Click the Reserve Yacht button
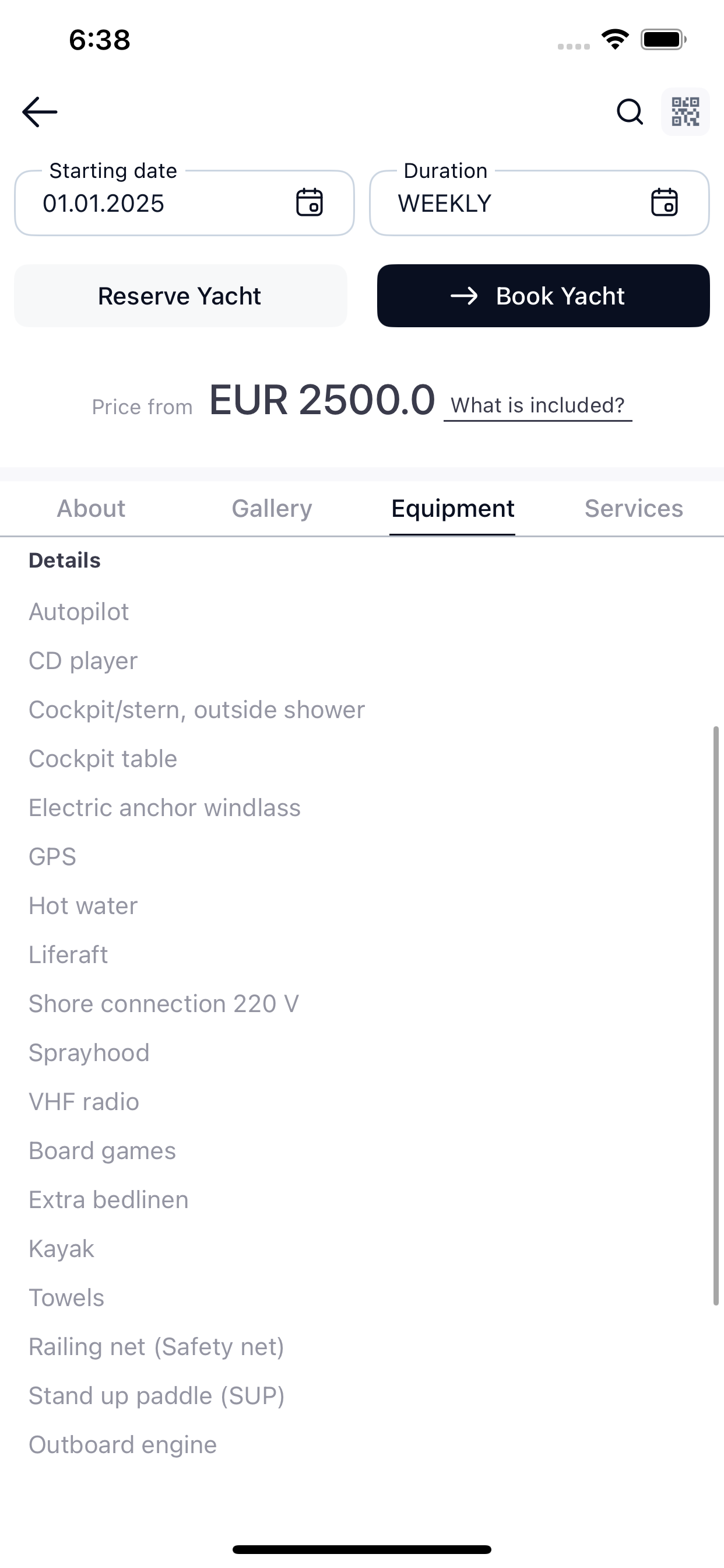Screen dimensions: 724x1568 [x=181, y=296]
